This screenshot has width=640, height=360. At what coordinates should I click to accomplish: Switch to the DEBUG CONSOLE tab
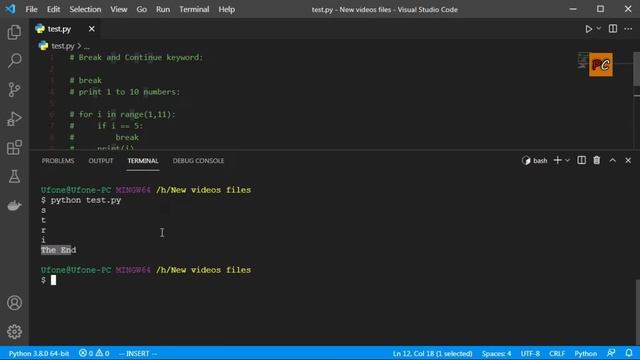198,161
